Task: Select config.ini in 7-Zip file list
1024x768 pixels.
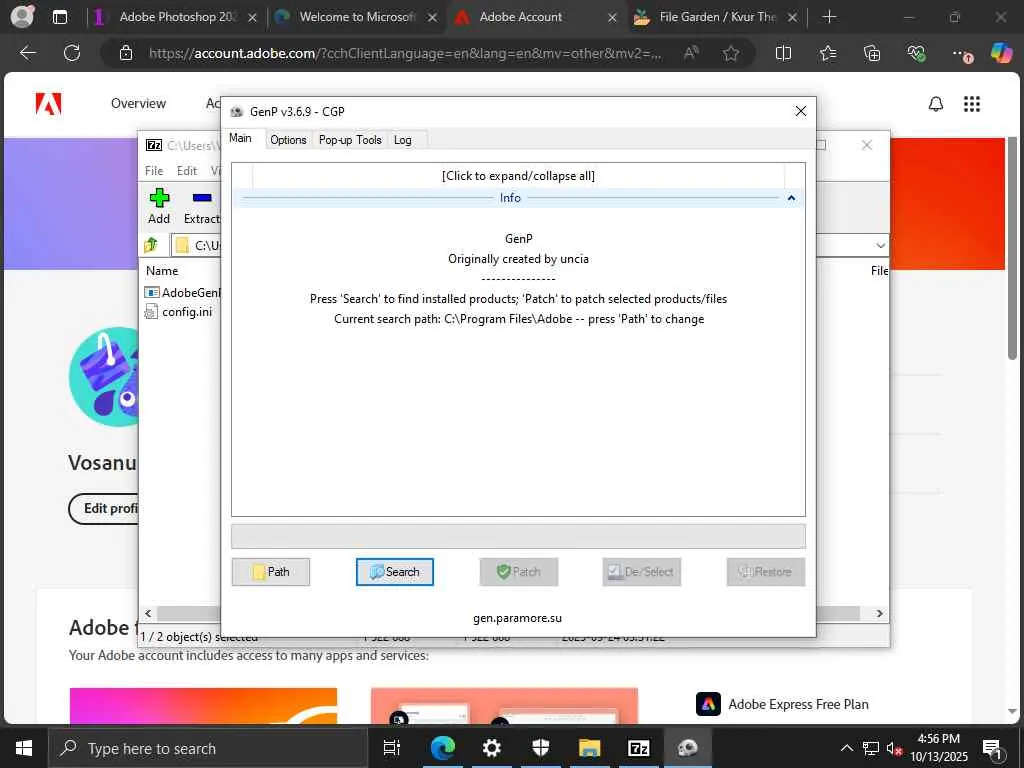Action: pos(187,312)
